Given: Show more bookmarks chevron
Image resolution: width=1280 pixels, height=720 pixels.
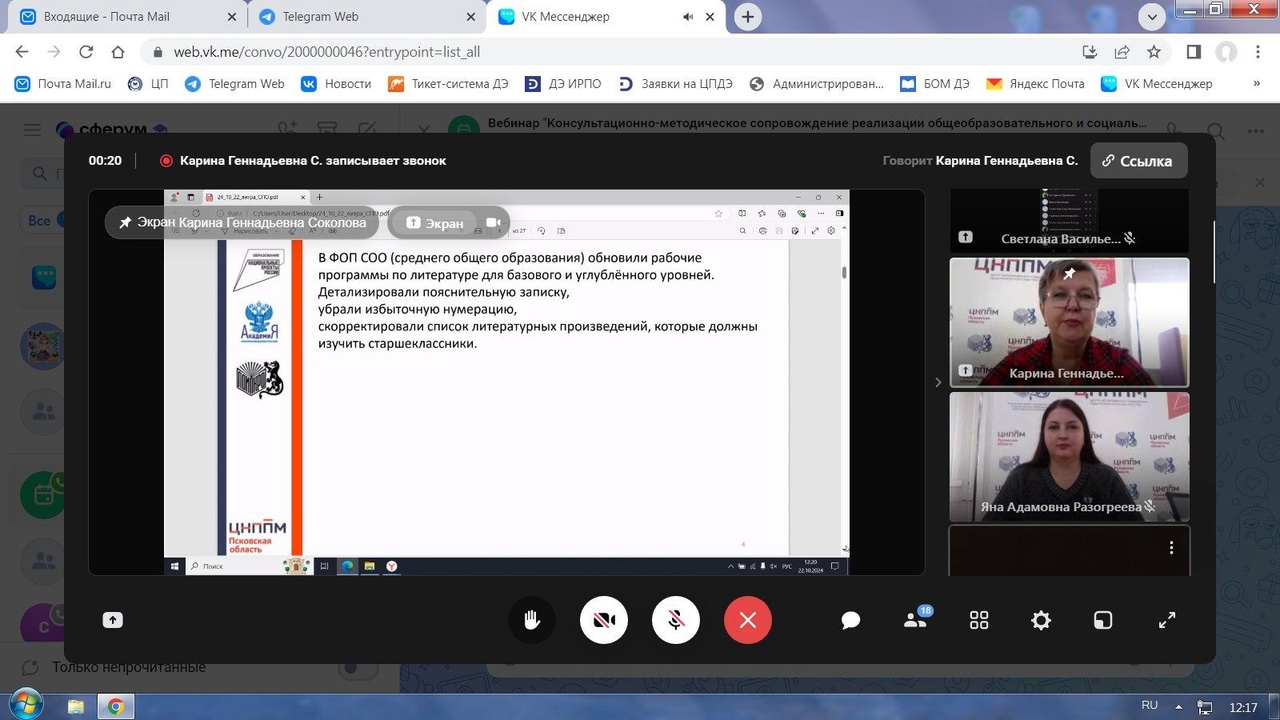Looking at the screenshot, I should 1257,84.
